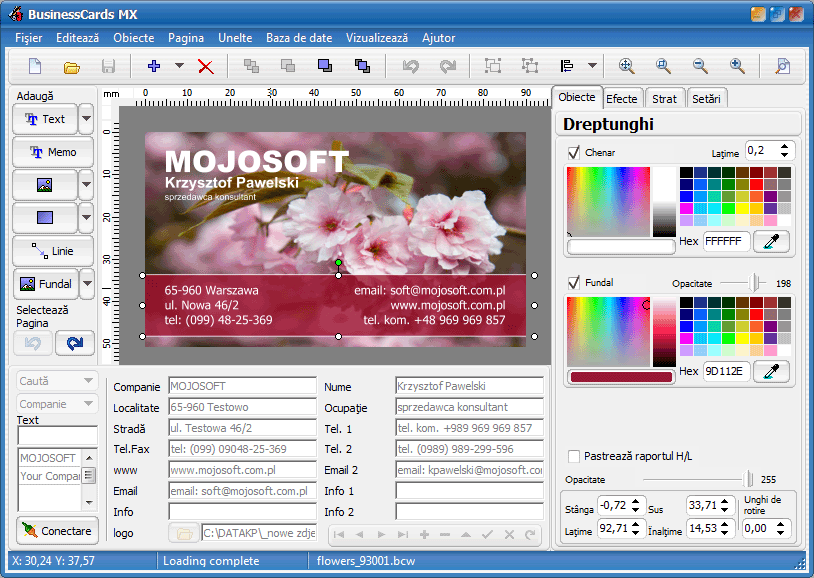
Task: Click the Fundal Hex field showing 9D112E
Action: pos(726,371)
